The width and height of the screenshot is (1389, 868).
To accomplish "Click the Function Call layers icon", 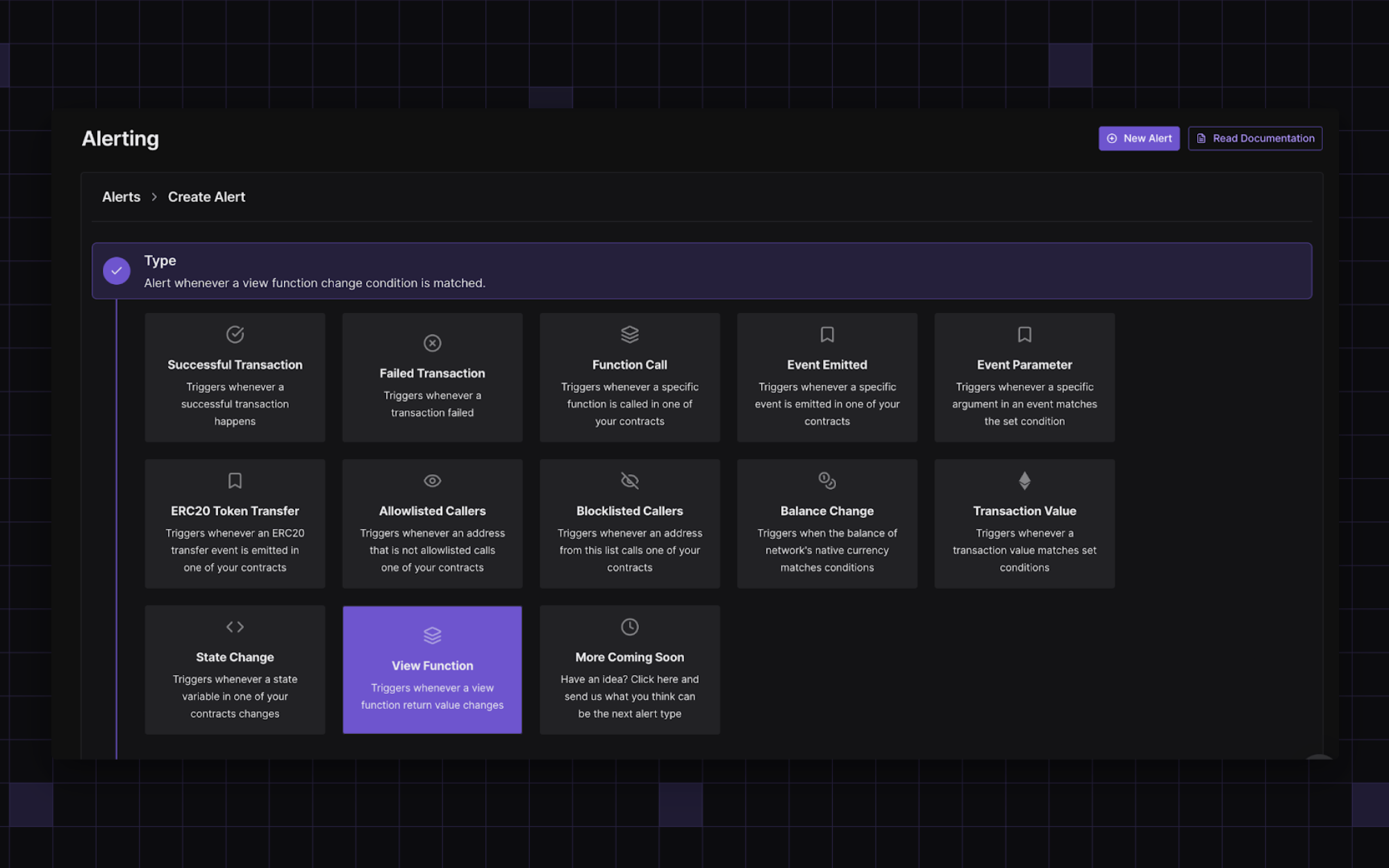I will [x=629, y=334].
